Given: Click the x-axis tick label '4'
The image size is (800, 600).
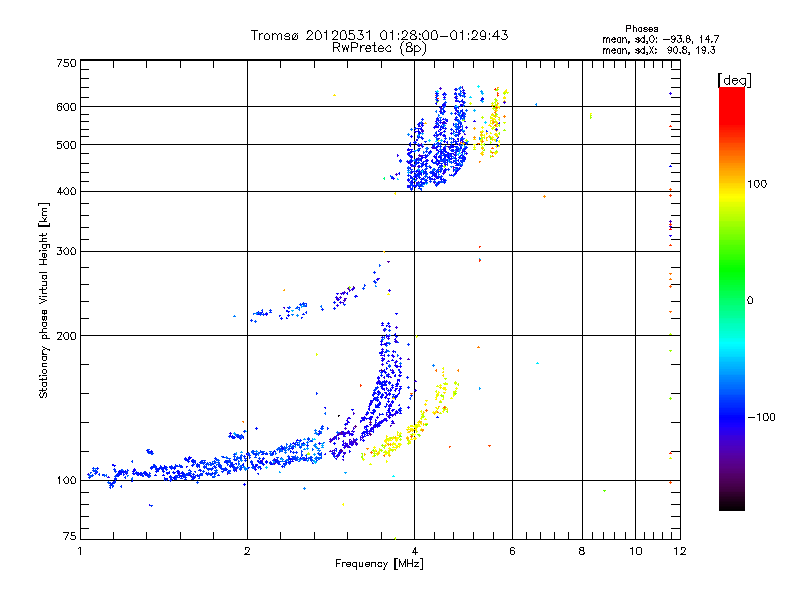Looking at the screenshot, I should tap(414, 551).
